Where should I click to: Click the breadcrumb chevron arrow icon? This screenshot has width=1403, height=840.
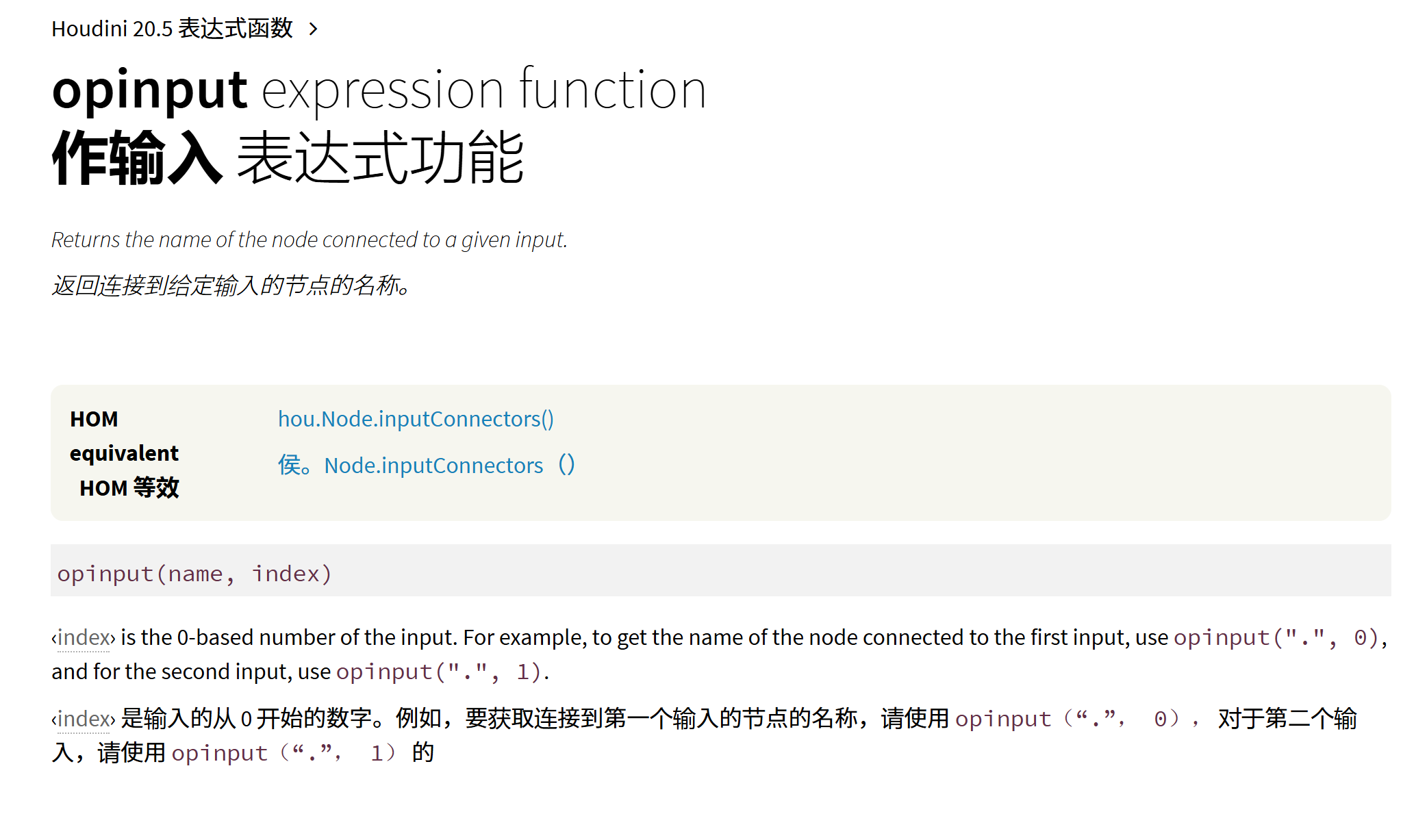pyautogui.click(x=314, y=29)
